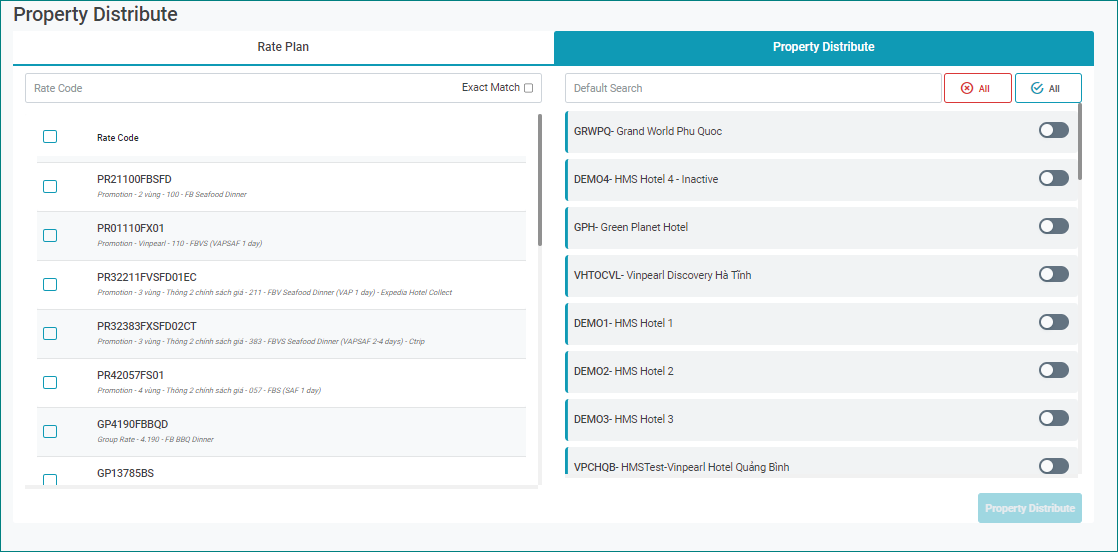Click the Property Distribute submit button

click(1029, 508)
